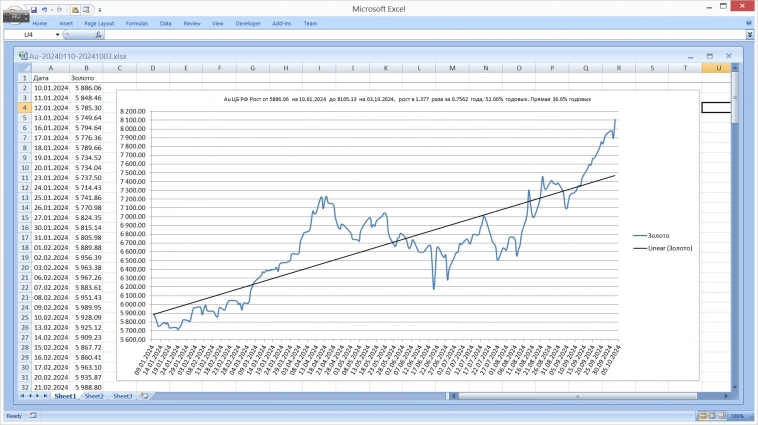Viewport: 758px width, 425px height.
Task: Click the 8 200.00 vertical axis label
Action: (132, 111)
